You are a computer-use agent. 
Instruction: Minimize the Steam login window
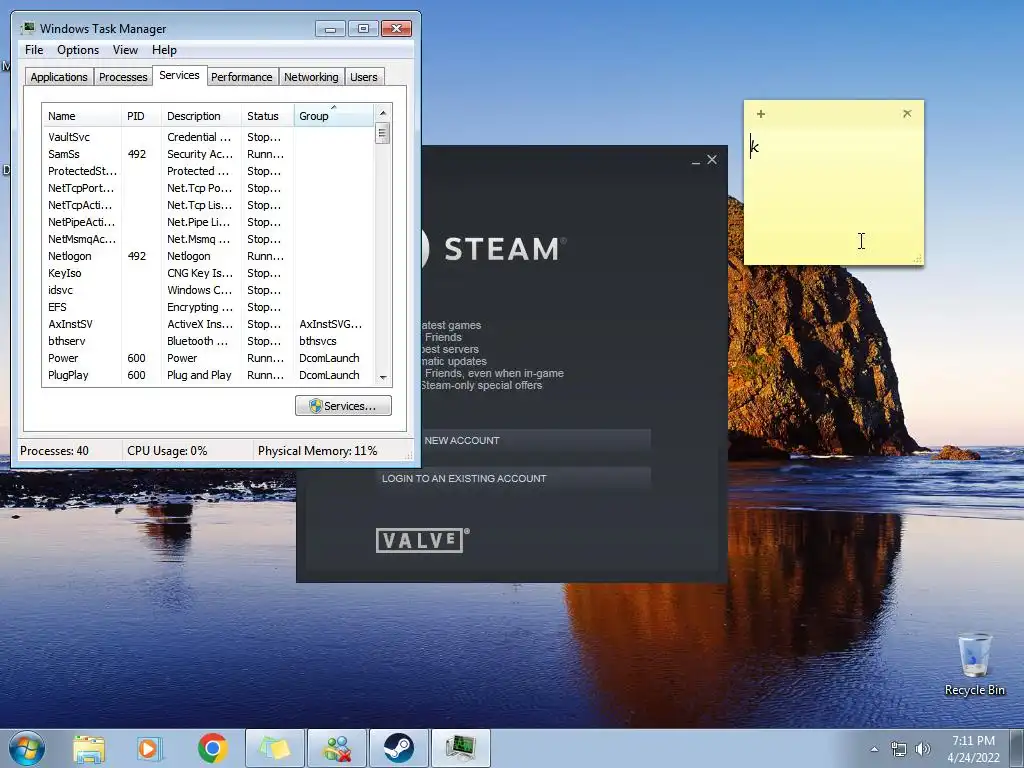point(696,160)
